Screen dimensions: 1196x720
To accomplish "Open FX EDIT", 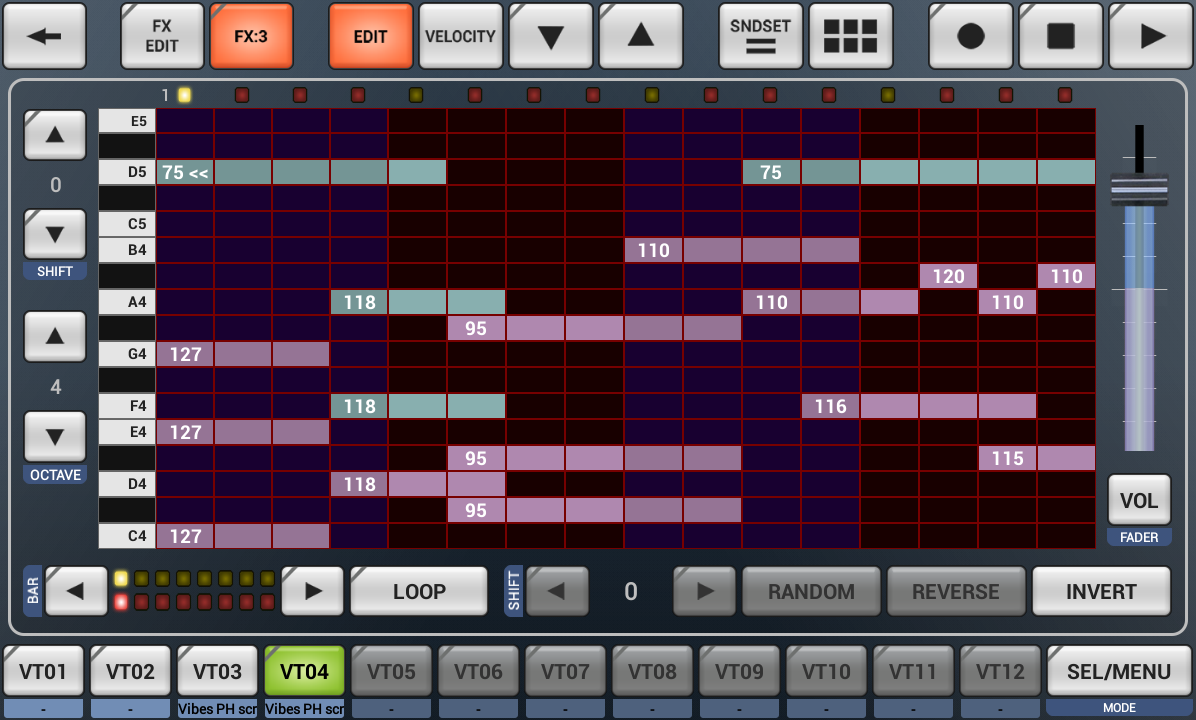I will pyautogui.click(x=161, y=36).
